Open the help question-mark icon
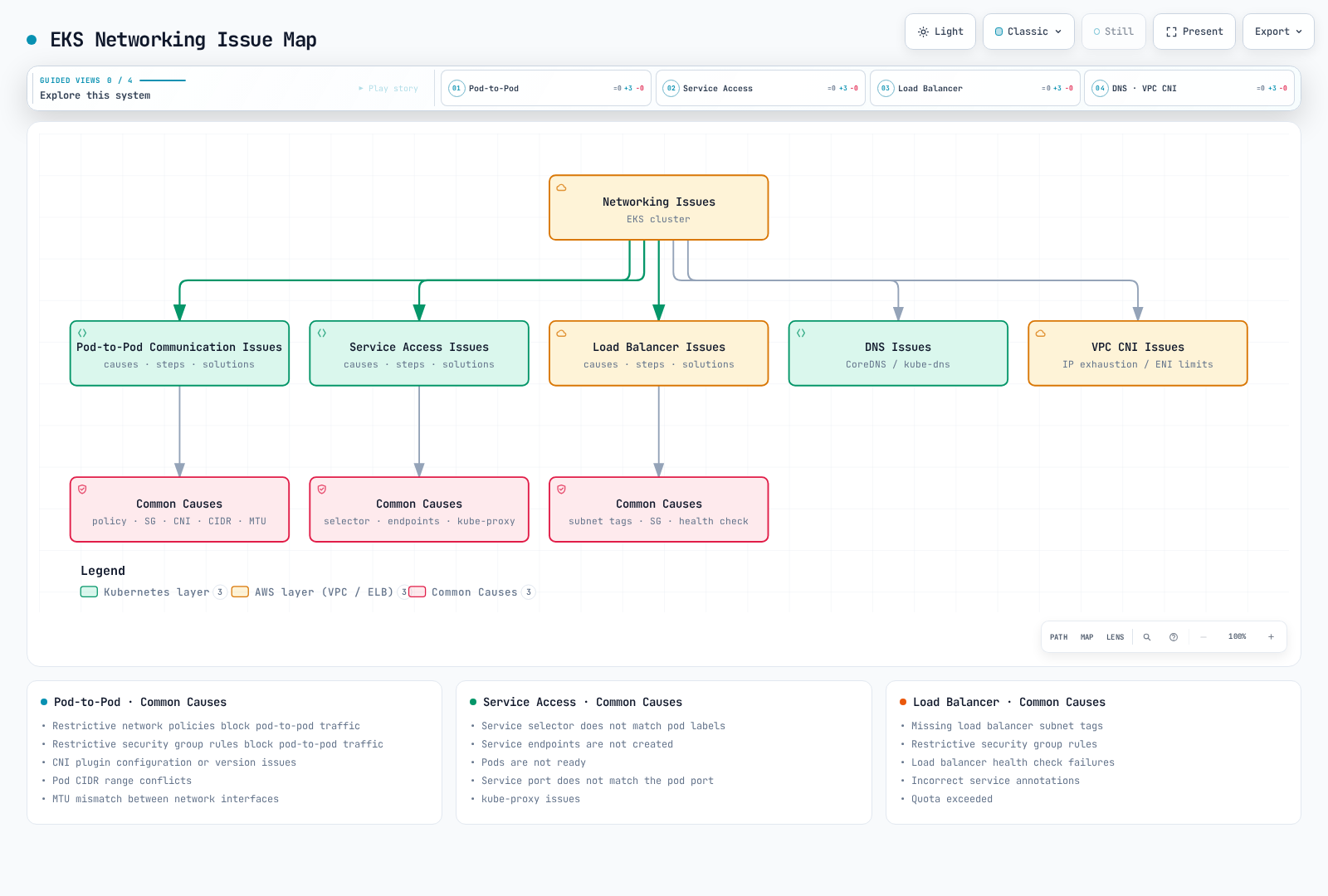1328x896 pixels. click(1174, 637)
